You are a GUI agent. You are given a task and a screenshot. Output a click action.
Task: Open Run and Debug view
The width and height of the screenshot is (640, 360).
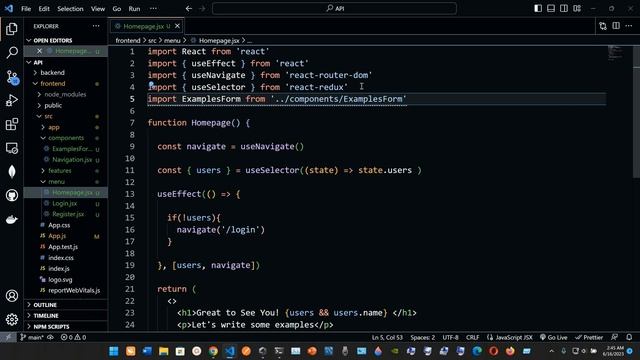pyautogui.click(x=12, y=100)
